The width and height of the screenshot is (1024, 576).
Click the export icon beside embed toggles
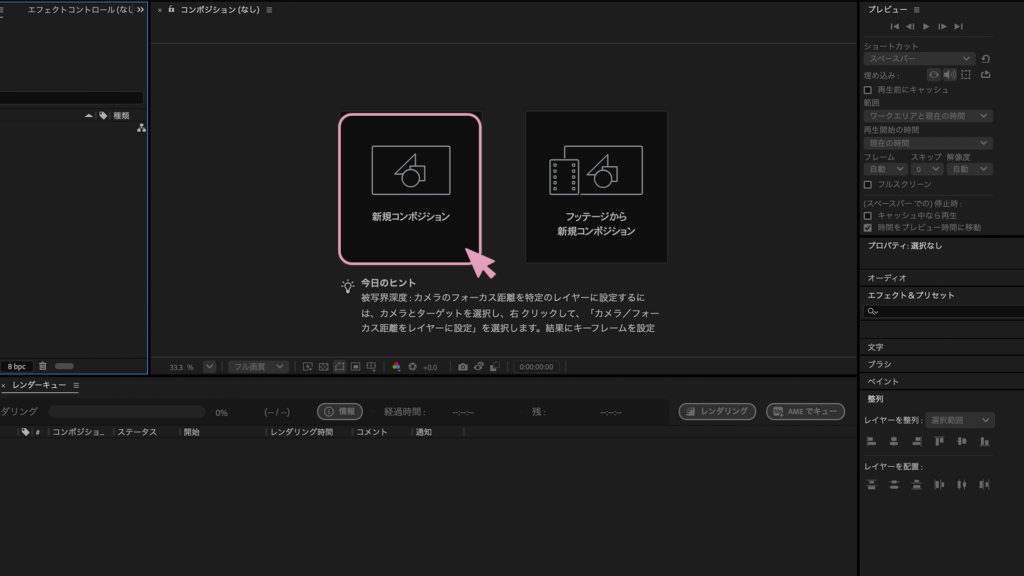click(x=985, y=75)
